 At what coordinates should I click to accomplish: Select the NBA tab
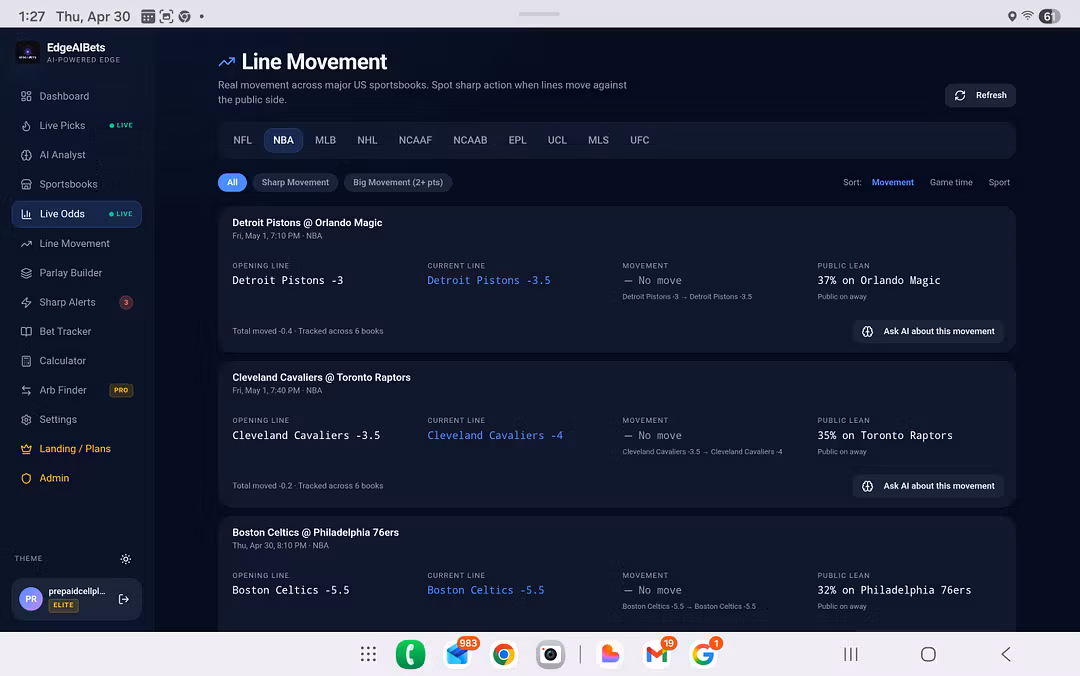coord(283,140)
